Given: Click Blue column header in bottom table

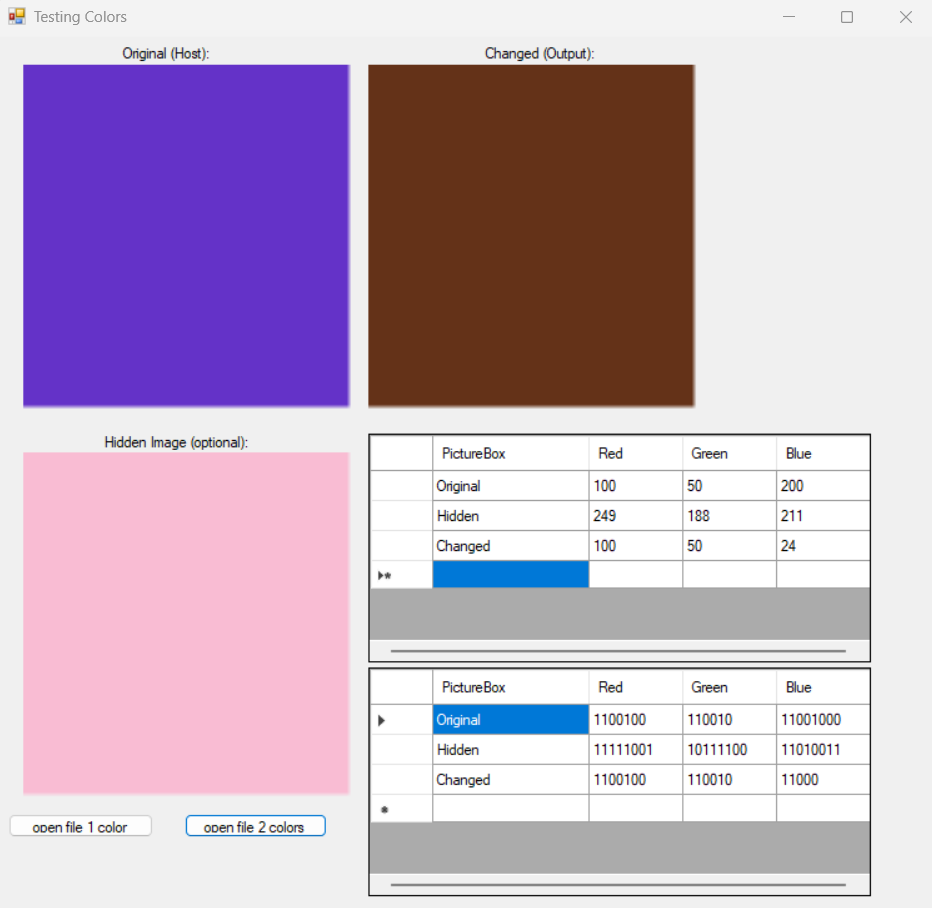Looking at the screenshot, I should pos(822,688).
